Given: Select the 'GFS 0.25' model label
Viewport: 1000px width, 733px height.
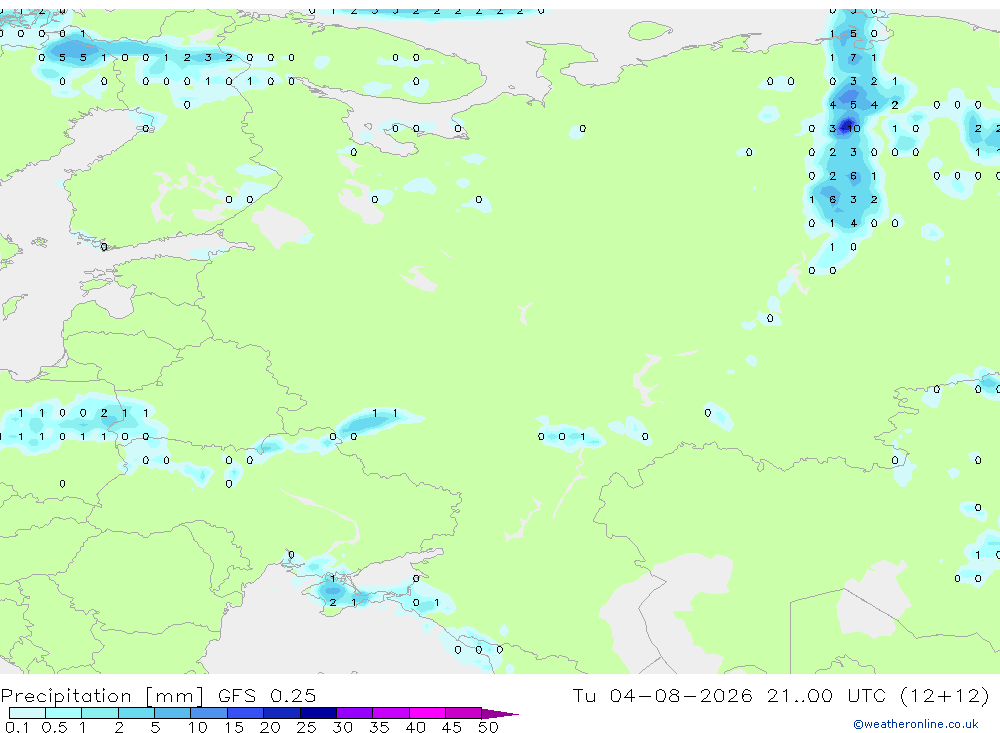Looking at the screenshot, I should 267,695.
